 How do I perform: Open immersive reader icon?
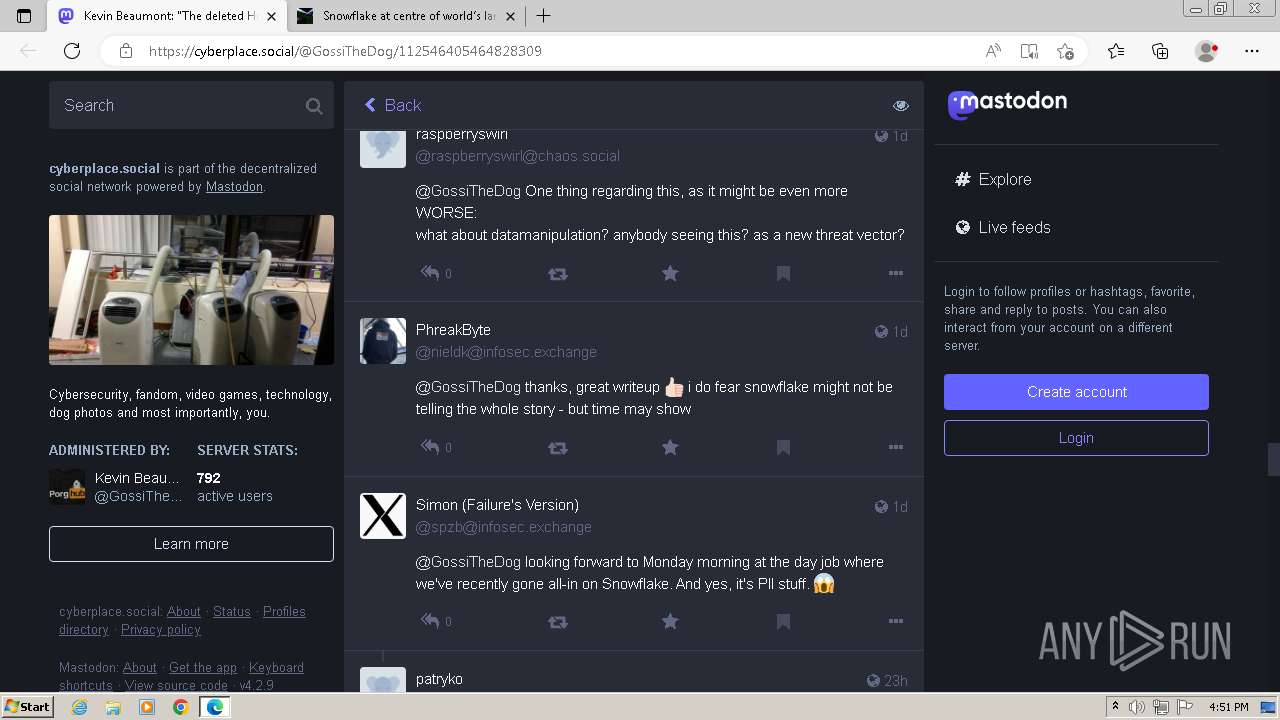(1029, 51)
